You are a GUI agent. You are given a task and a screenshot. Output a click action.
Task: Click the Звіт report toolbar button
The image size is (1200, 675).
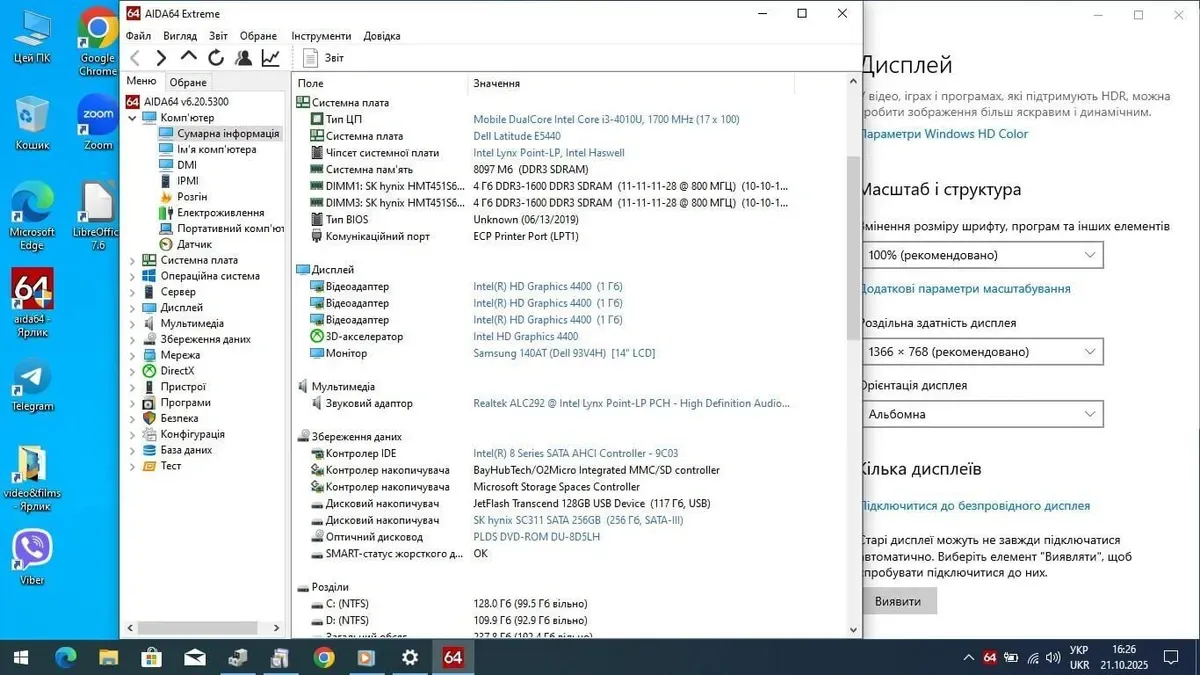[324, 58]
